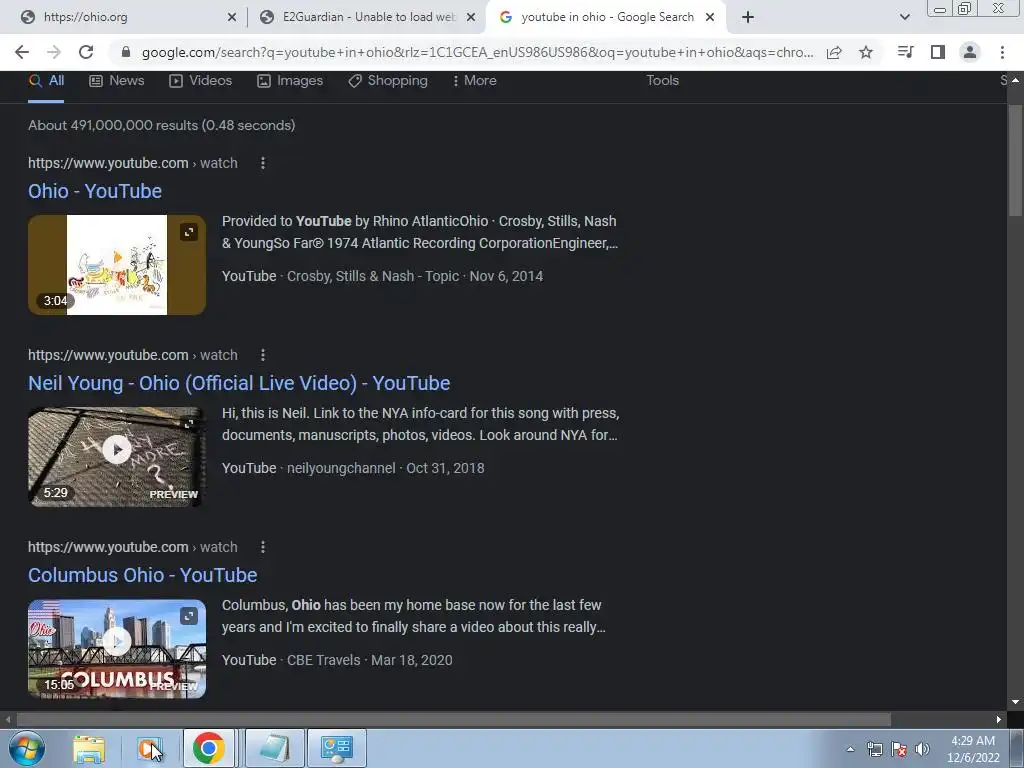Bookmark this page with the star icon
This screenshot has height=768, width=1024.
pyautogui.click(x=866, y=52)
